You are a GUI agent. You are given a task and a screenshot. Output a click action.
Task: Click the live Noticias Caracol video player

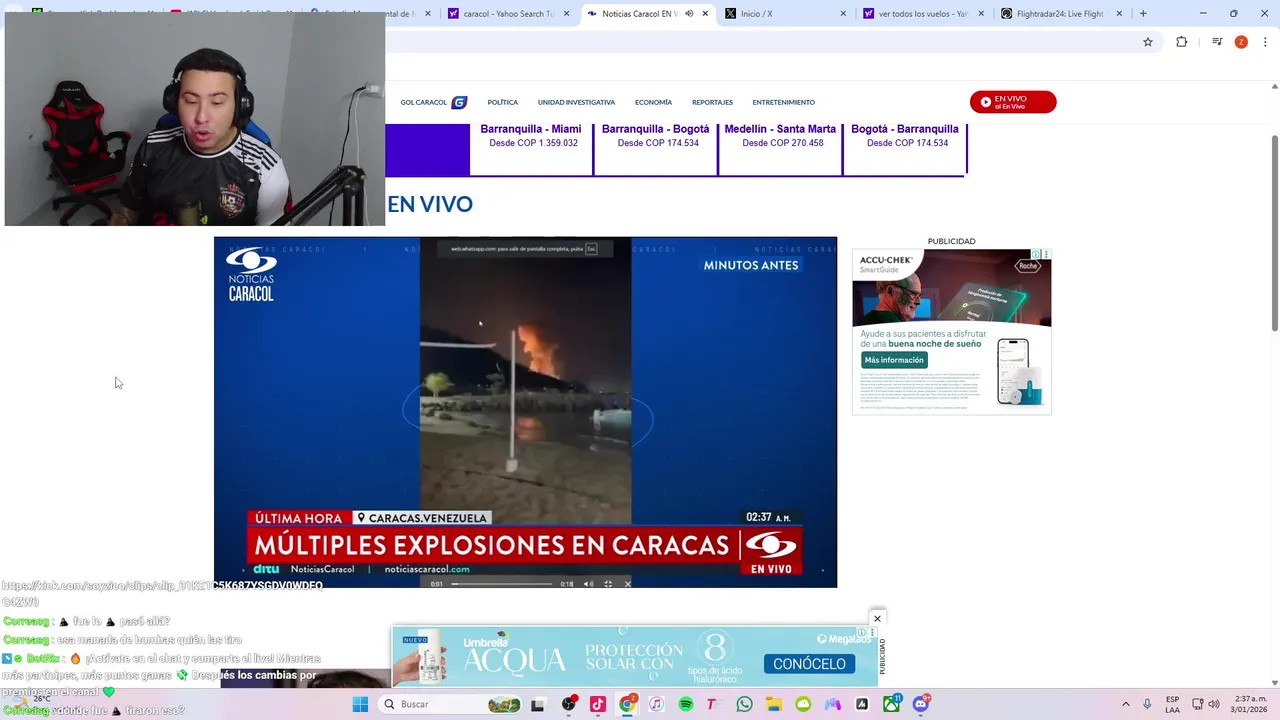click(525, 412)
